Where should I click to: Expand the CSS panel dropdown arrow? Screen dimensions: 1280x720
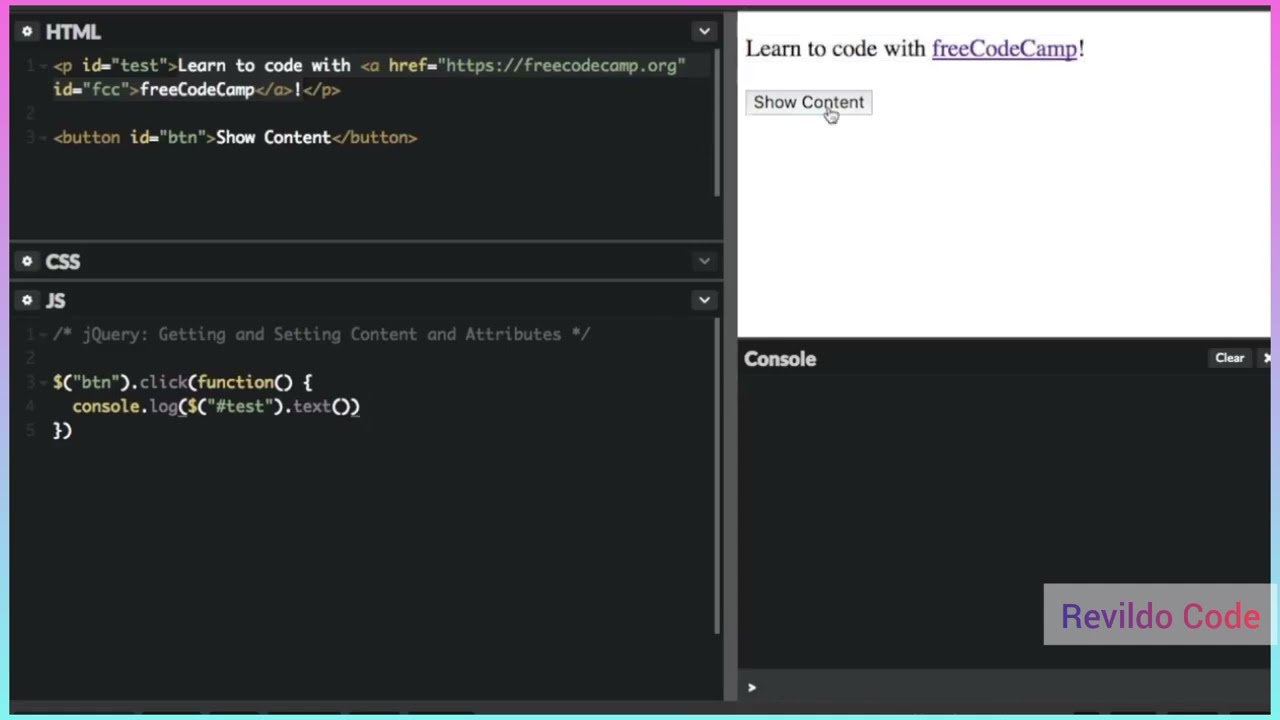(704, 261)
